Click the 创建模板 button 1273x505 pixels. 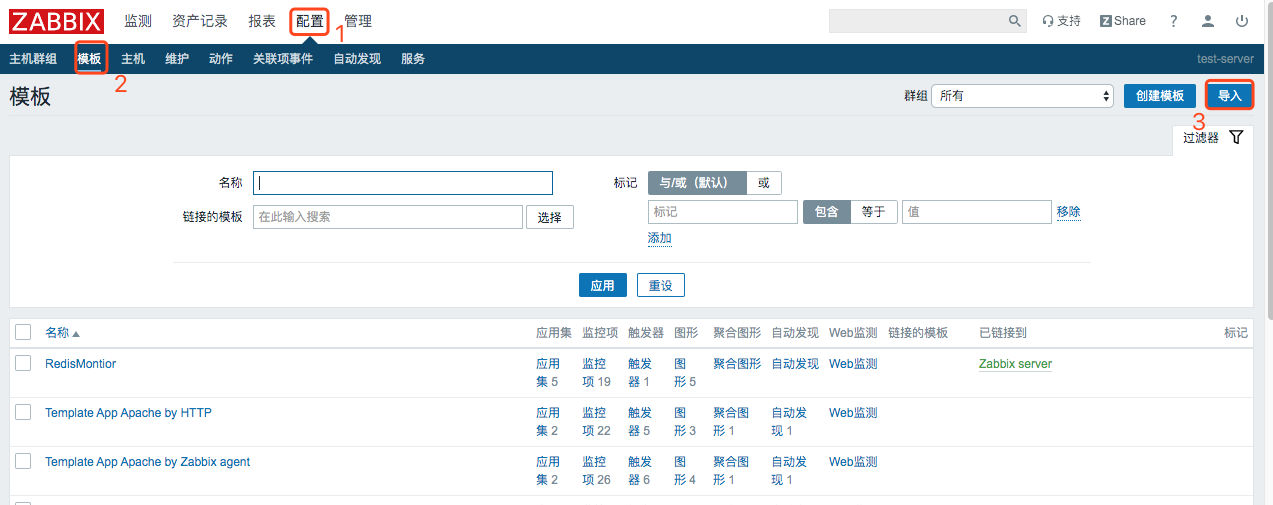pos(1160,96)
